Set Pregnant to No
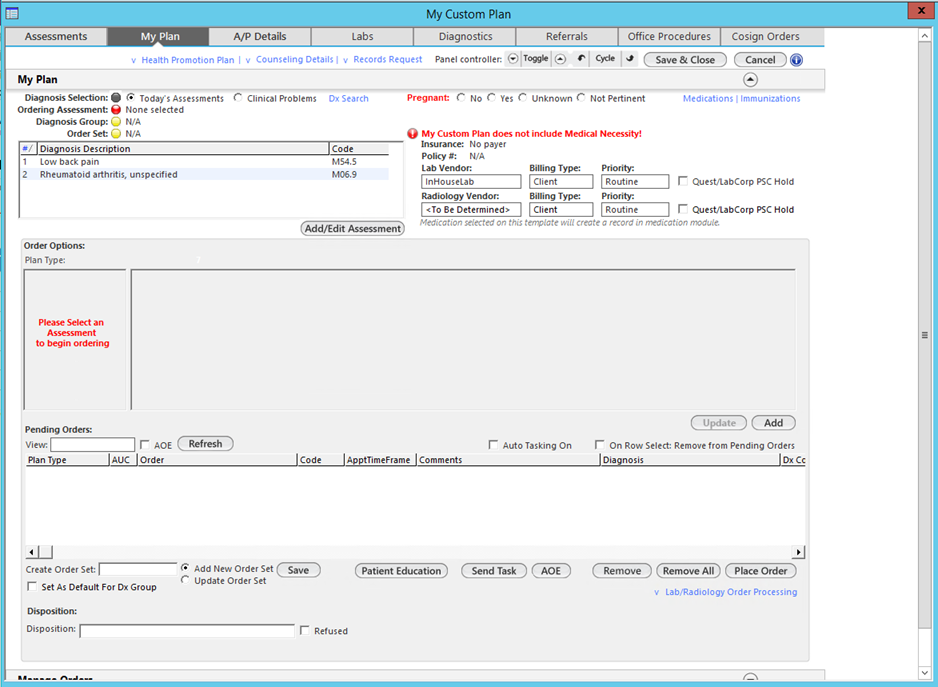The image size is (938, 687). (x=461, y=98)
